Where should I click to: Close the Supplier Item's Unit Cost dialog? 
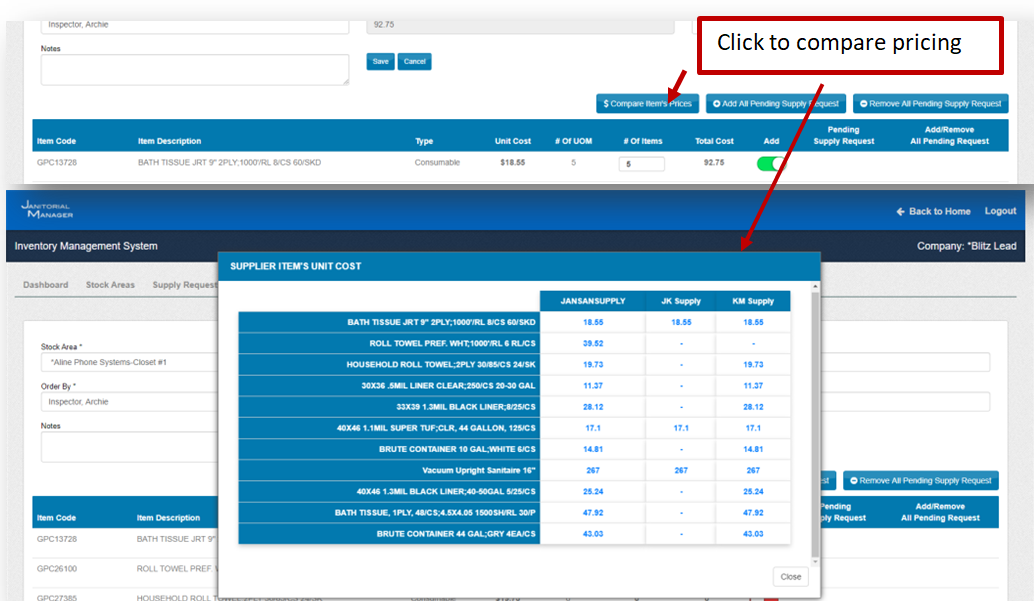tap(790, 577)
